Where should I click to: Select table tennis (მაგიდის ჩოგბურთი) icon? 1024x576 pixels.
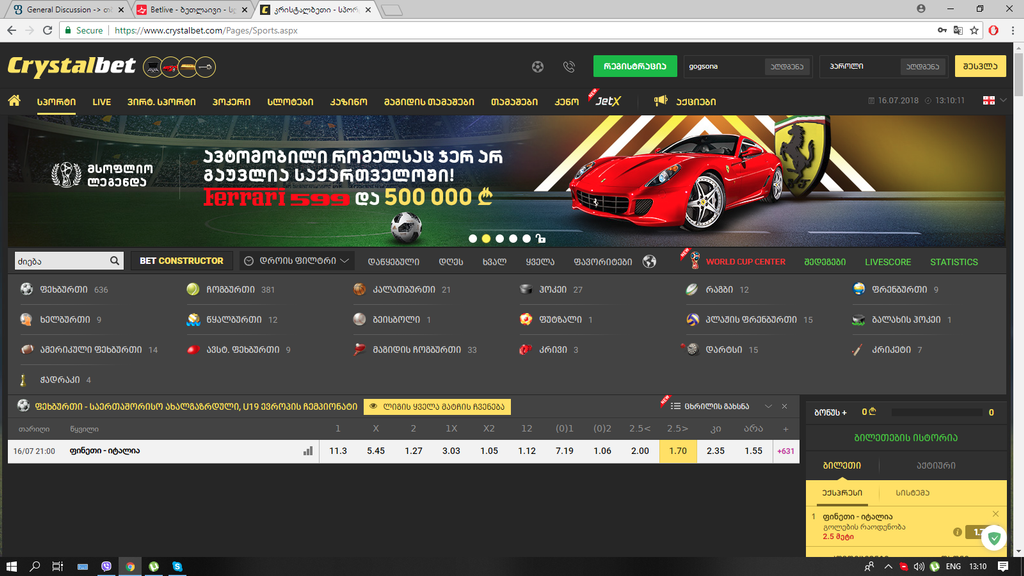359,349
